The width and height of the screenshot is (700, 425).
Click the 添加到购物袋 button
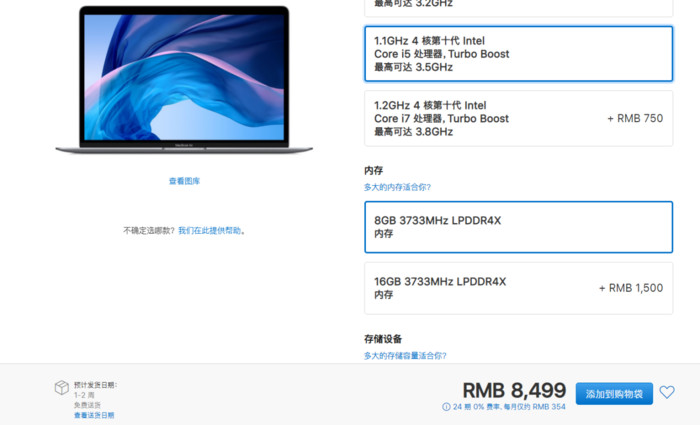pyautogui.click(x=614, y=394)
